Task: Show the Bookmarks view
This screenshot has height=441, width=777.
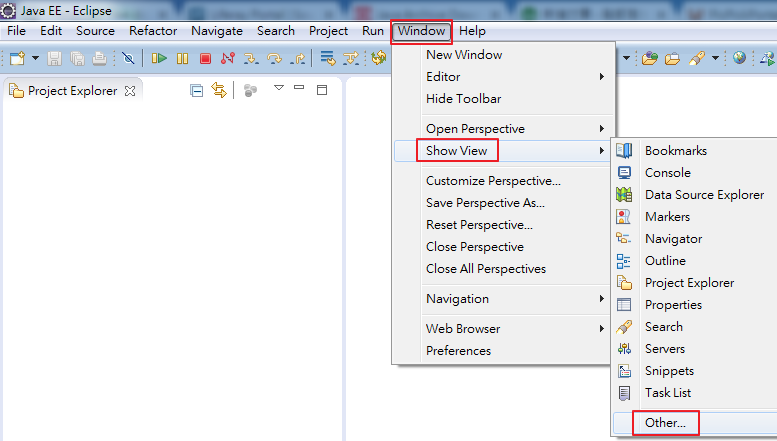Action: point(695,151)
